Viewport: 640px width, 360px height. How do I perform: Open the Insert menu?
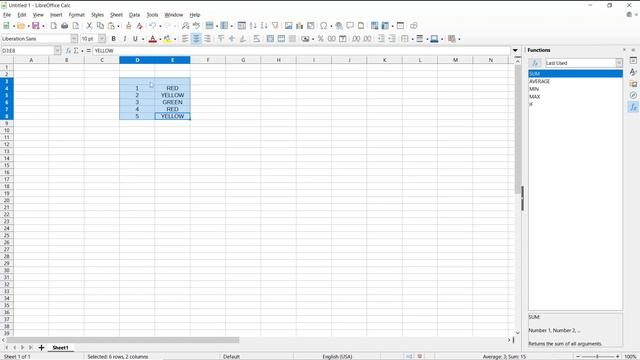(56, 15)
